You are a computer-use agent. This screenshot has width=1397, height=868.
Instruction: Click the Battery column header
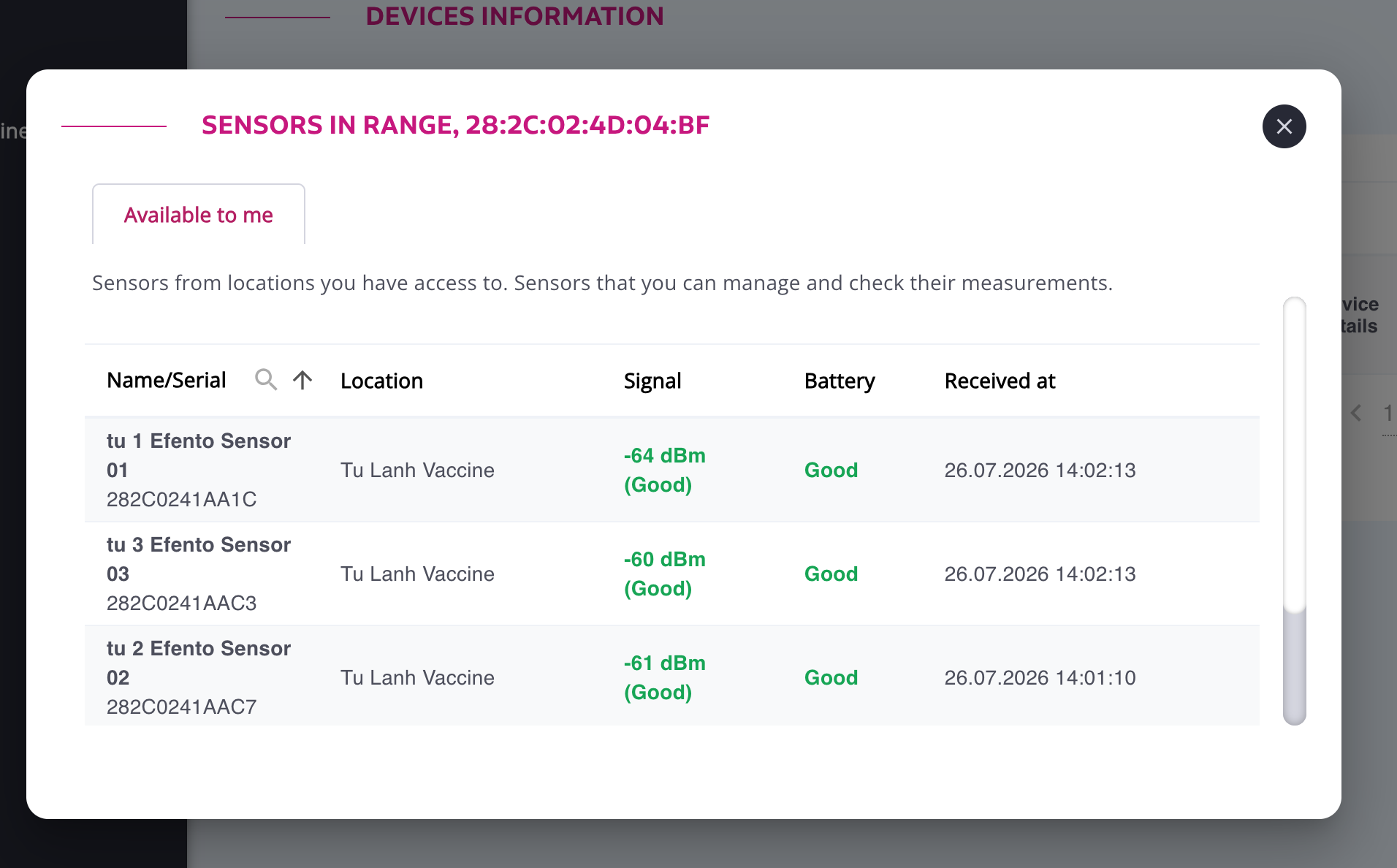click(840, 381)
